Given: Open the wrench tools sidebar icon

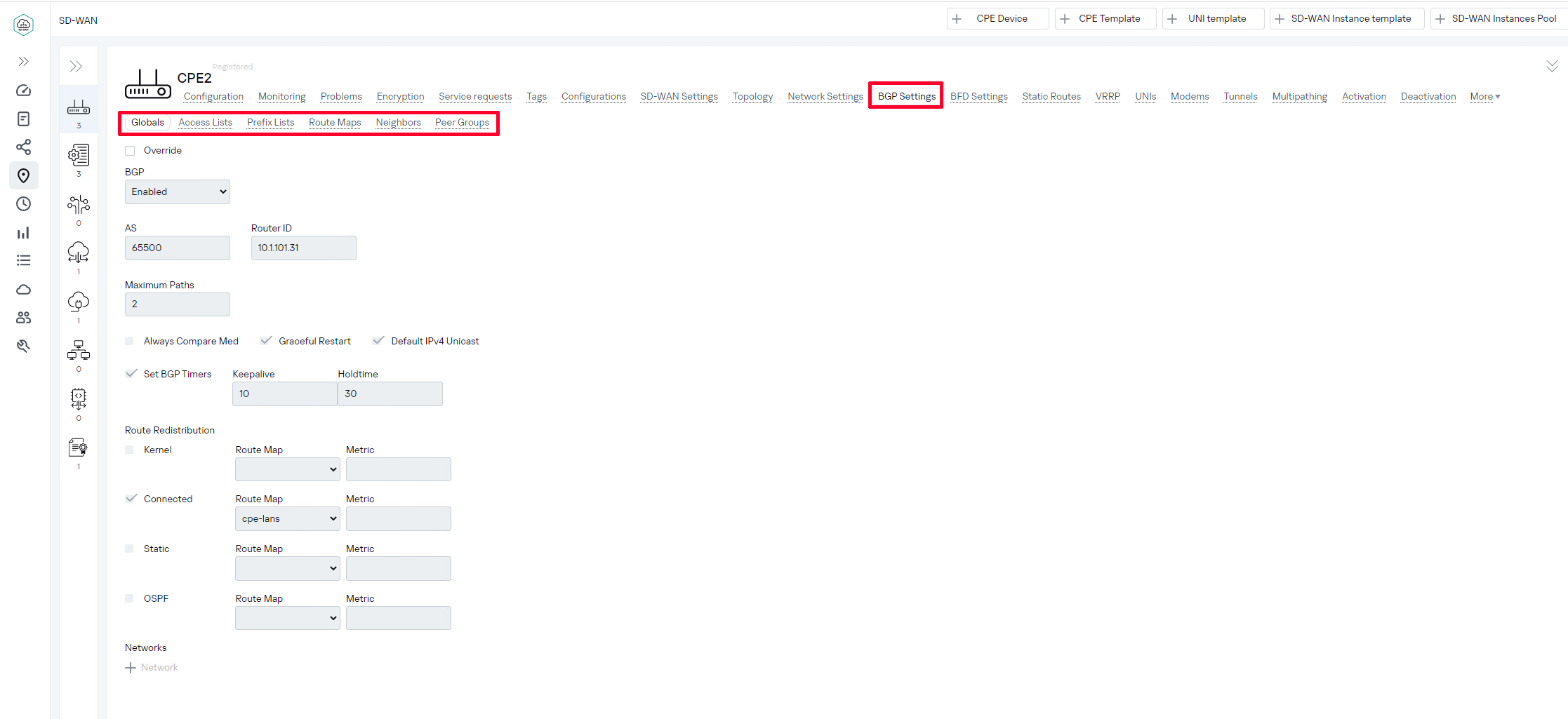Looking at the screenshot, I should (23, 346).
